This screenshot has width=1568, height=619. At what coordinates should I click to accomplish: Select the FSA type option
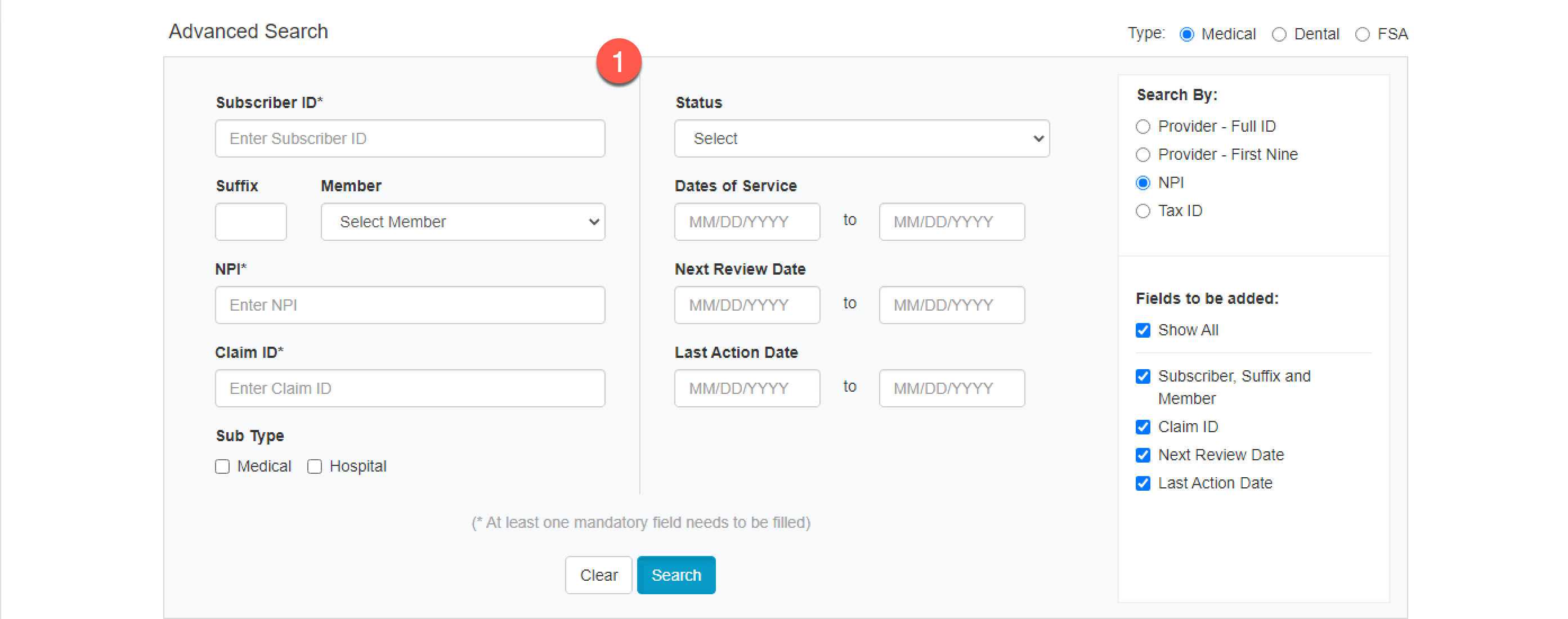point(1361,35)
